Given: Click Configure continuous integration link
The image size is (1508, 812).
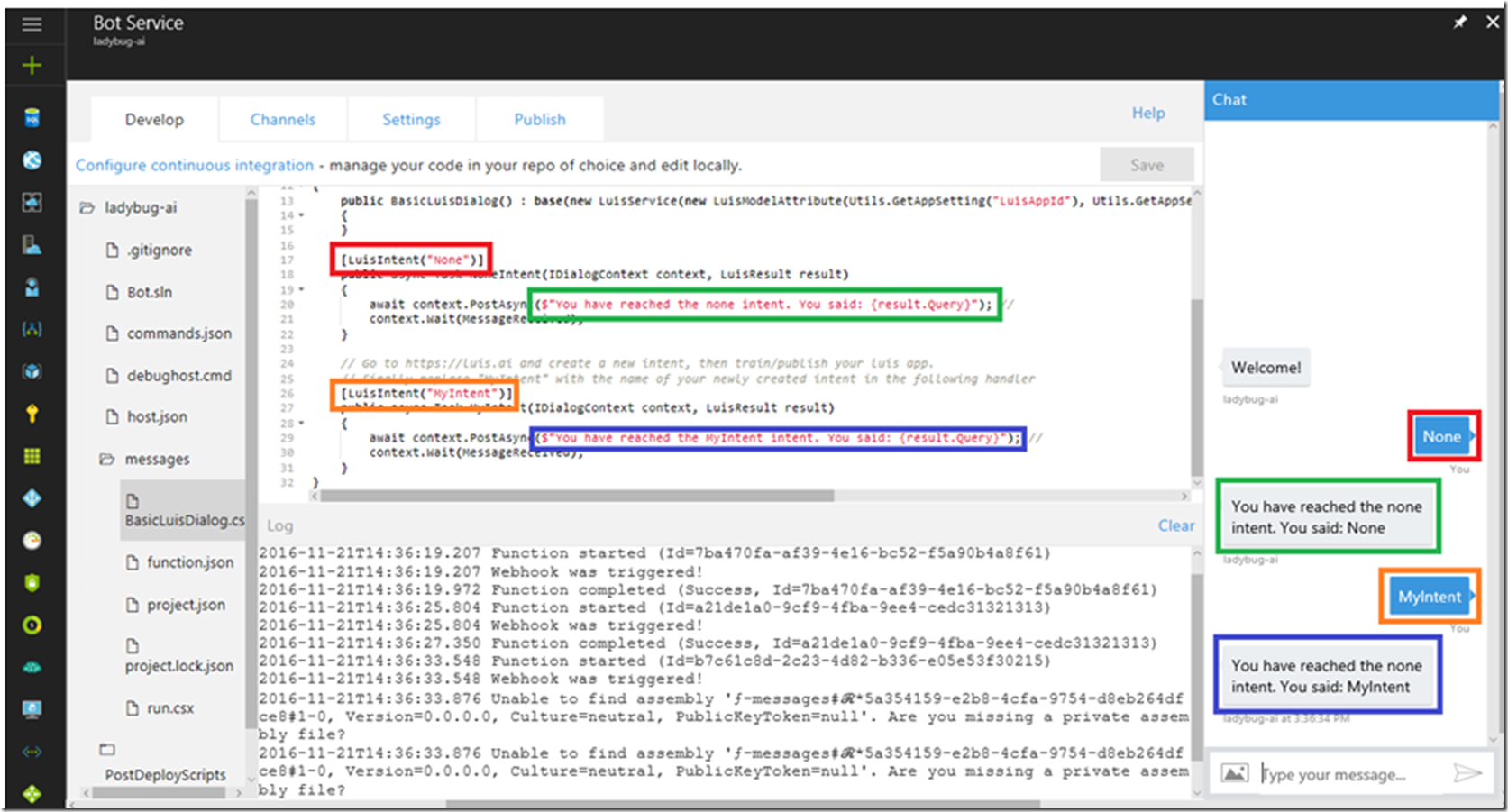Looking at the screenshot, I should point(195,165).
